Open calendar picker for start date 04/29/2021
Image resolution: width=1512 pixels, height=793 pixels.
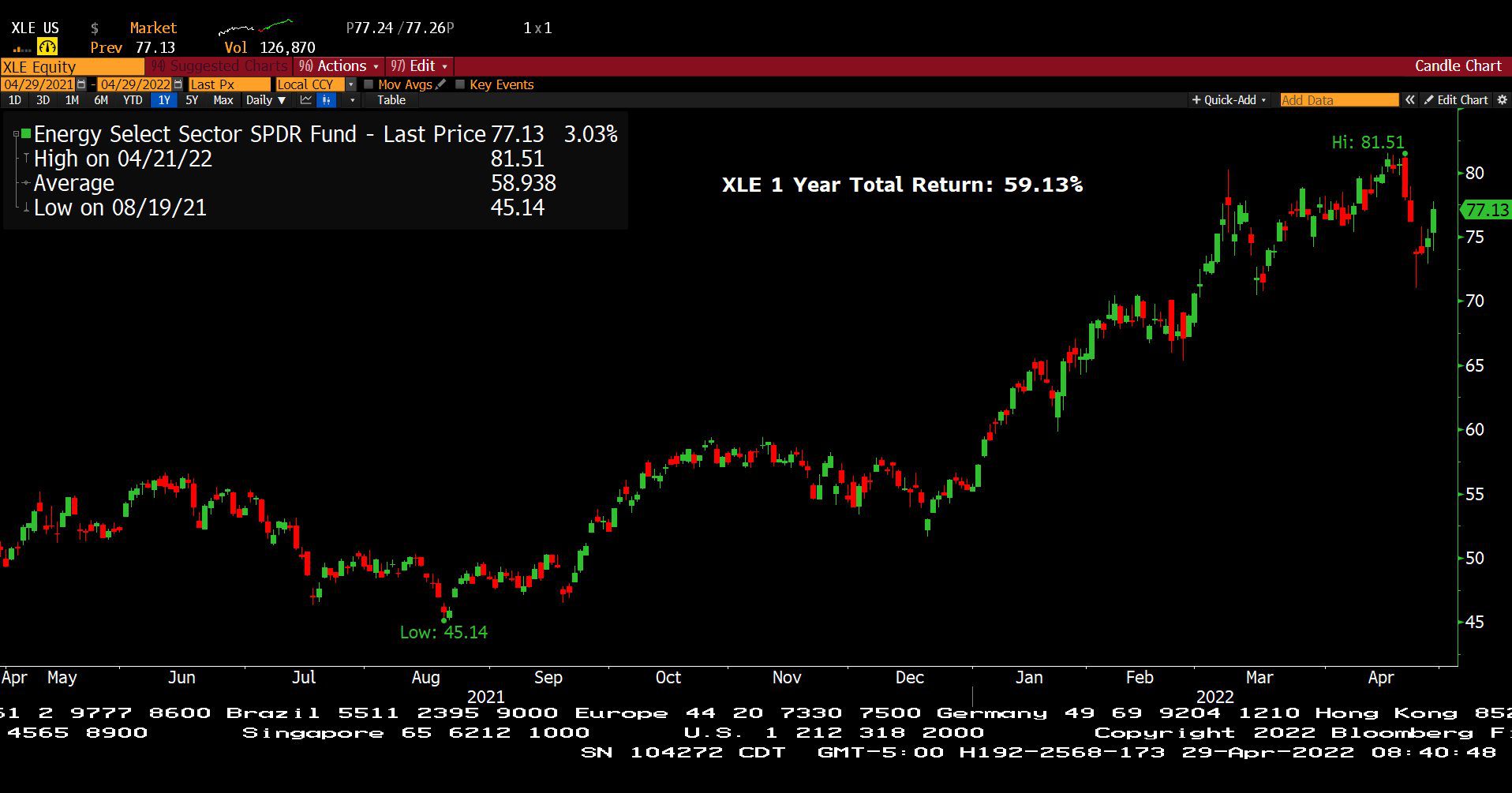[x=81, y=84]
